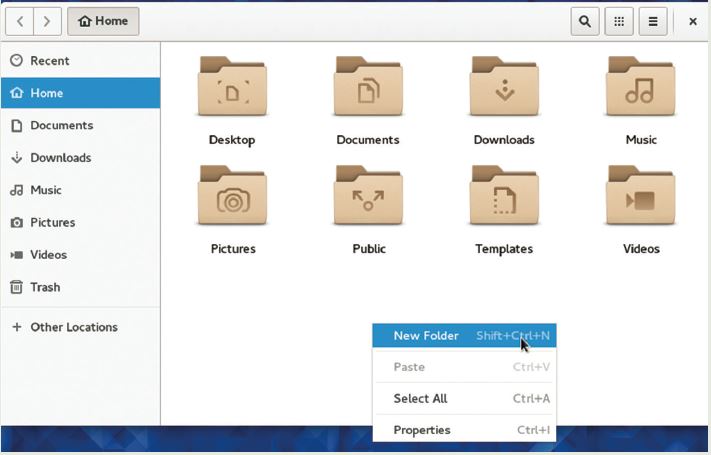Click the camera icon beside sidebar Pictures

point(17,223)
